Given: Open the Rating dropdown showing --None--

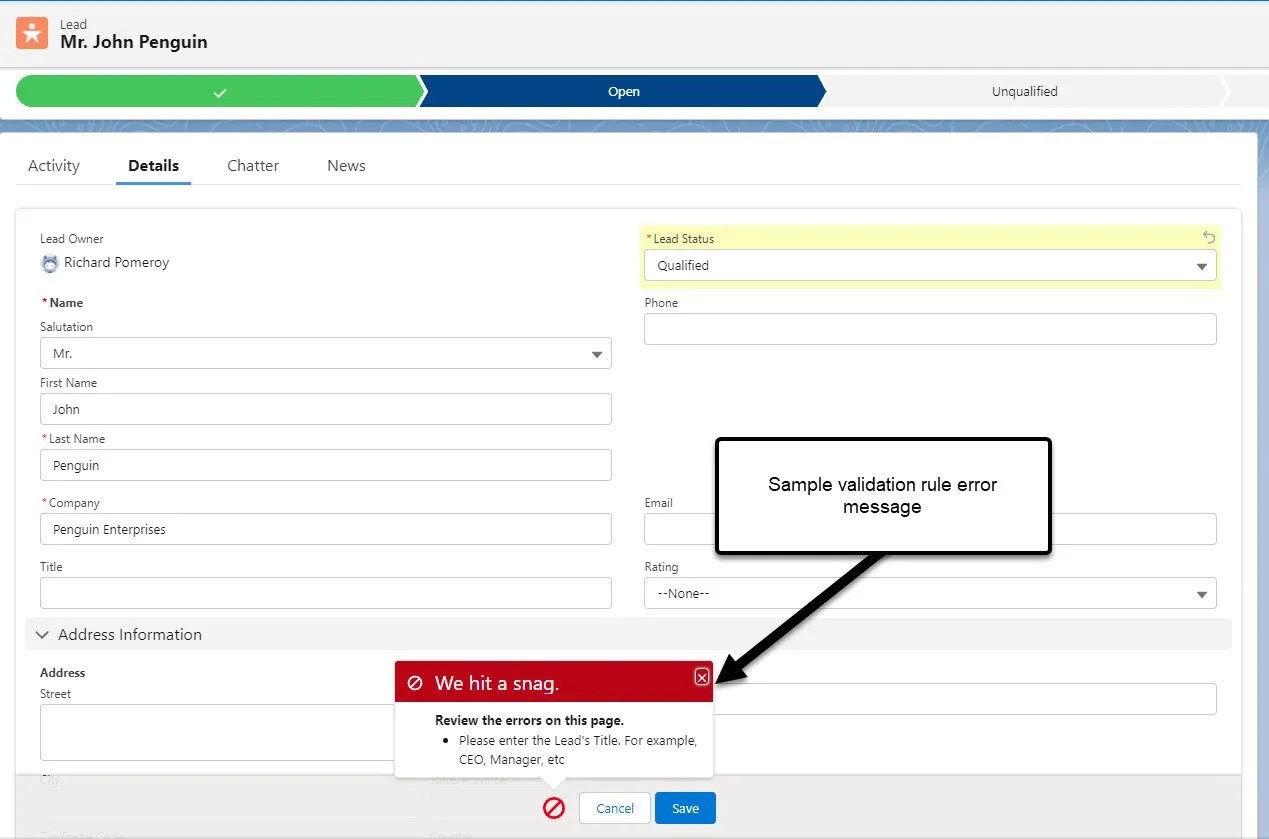Looking at the screenshot, I should [1202, 593].
